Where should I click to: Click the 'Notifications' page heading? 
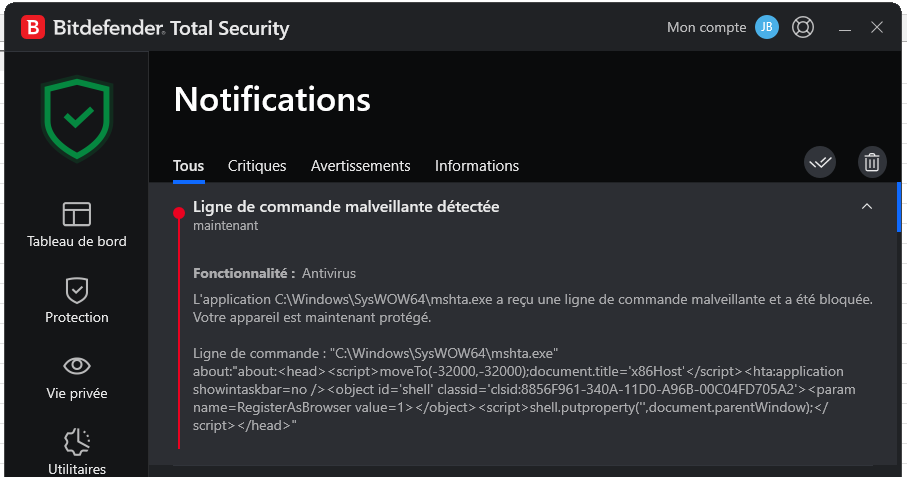(272, 99)
